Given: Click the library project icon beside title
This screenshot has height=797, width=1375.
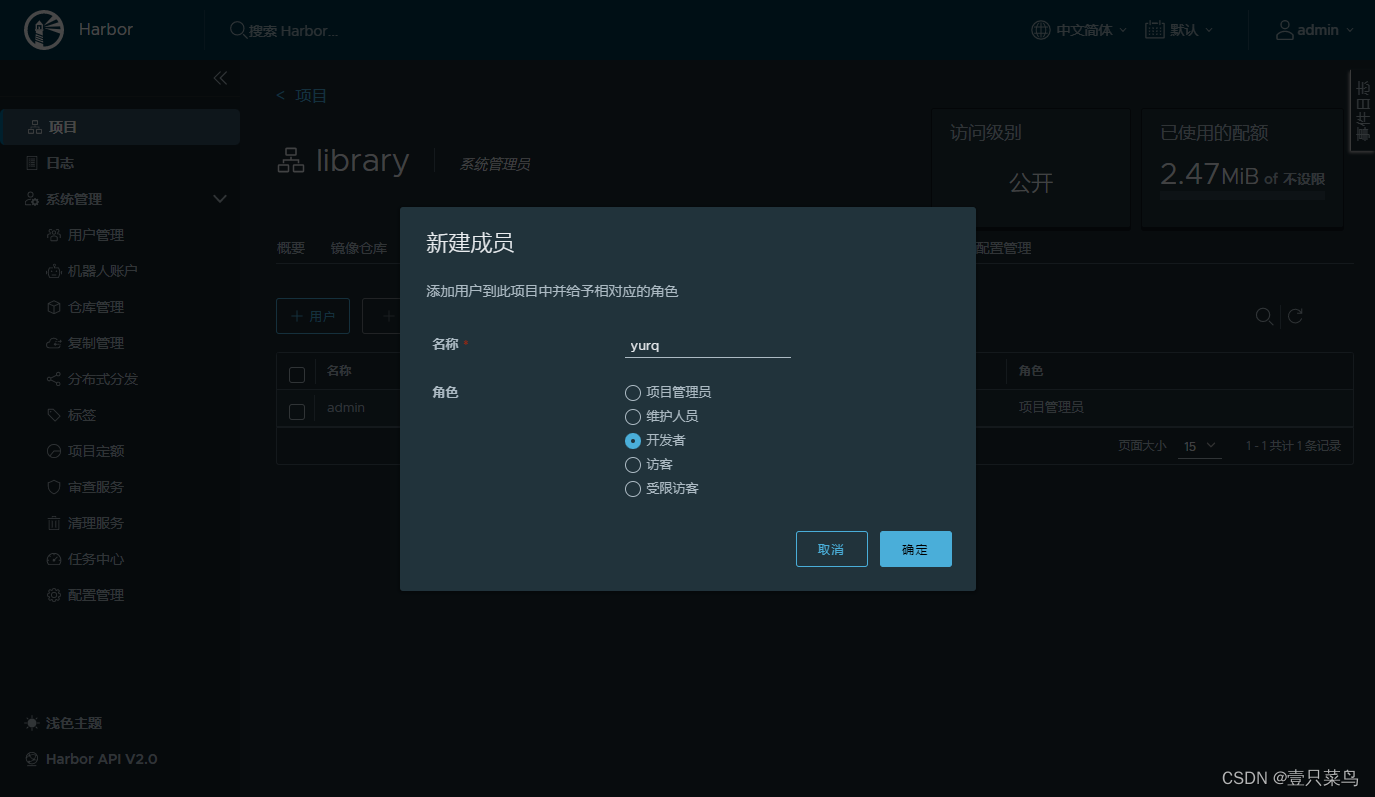Looking at the screenshot, I should tap(291, 160).
